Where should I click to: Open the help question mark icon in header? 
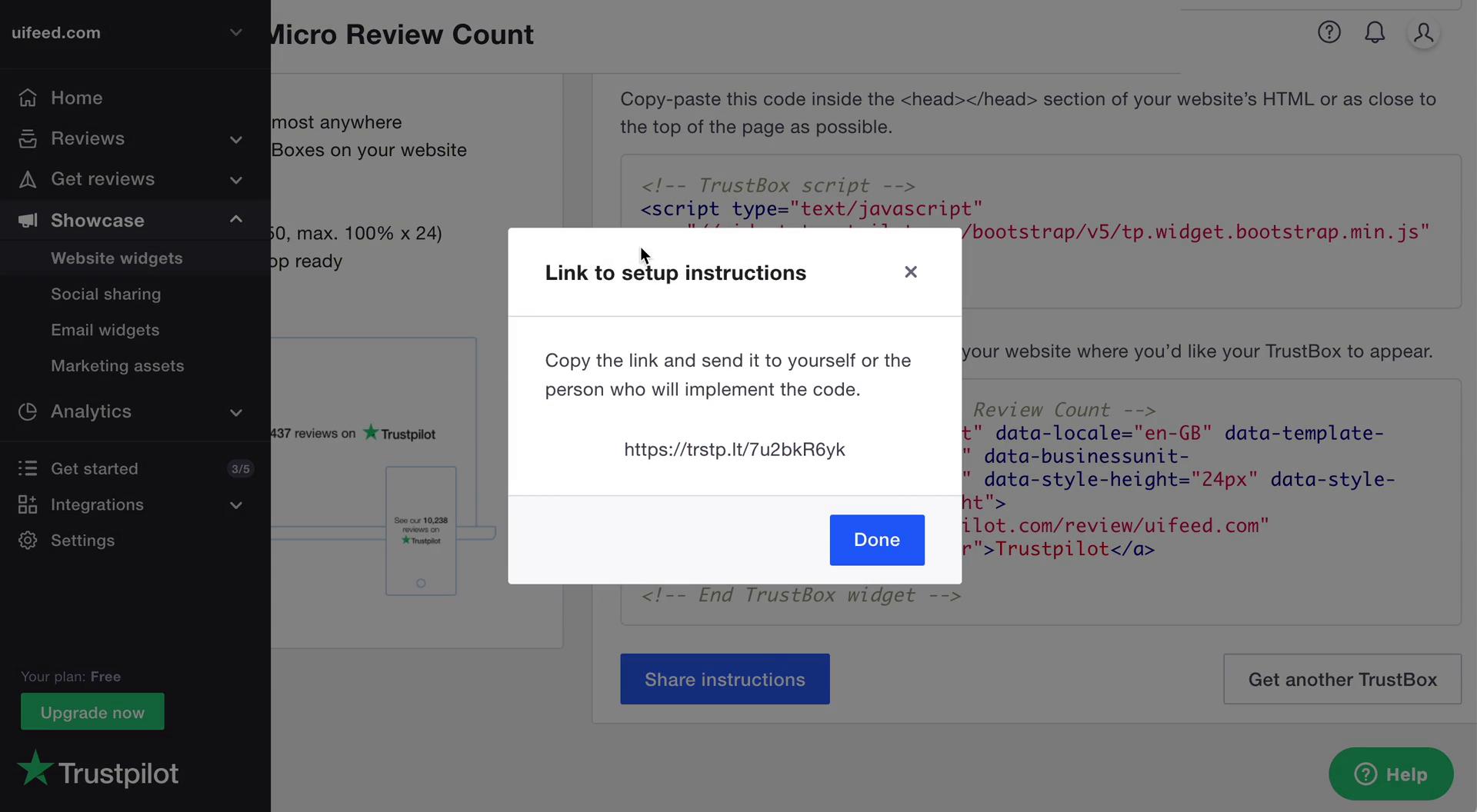click(1329, 32)
